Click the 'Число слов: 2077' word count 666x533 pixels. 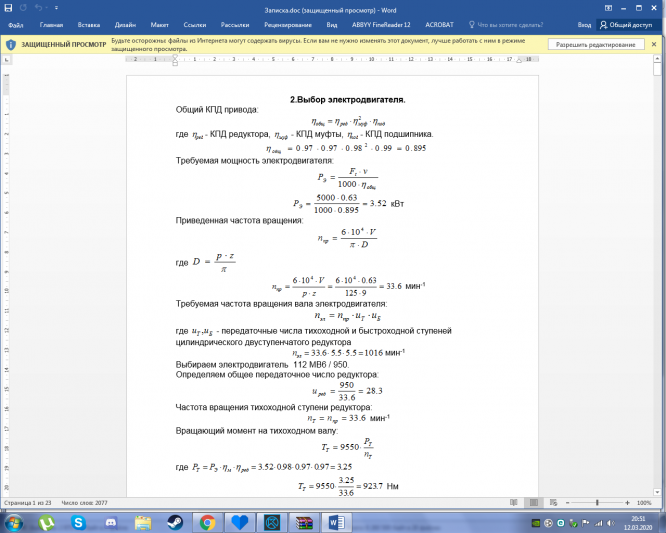coord(85,503)
